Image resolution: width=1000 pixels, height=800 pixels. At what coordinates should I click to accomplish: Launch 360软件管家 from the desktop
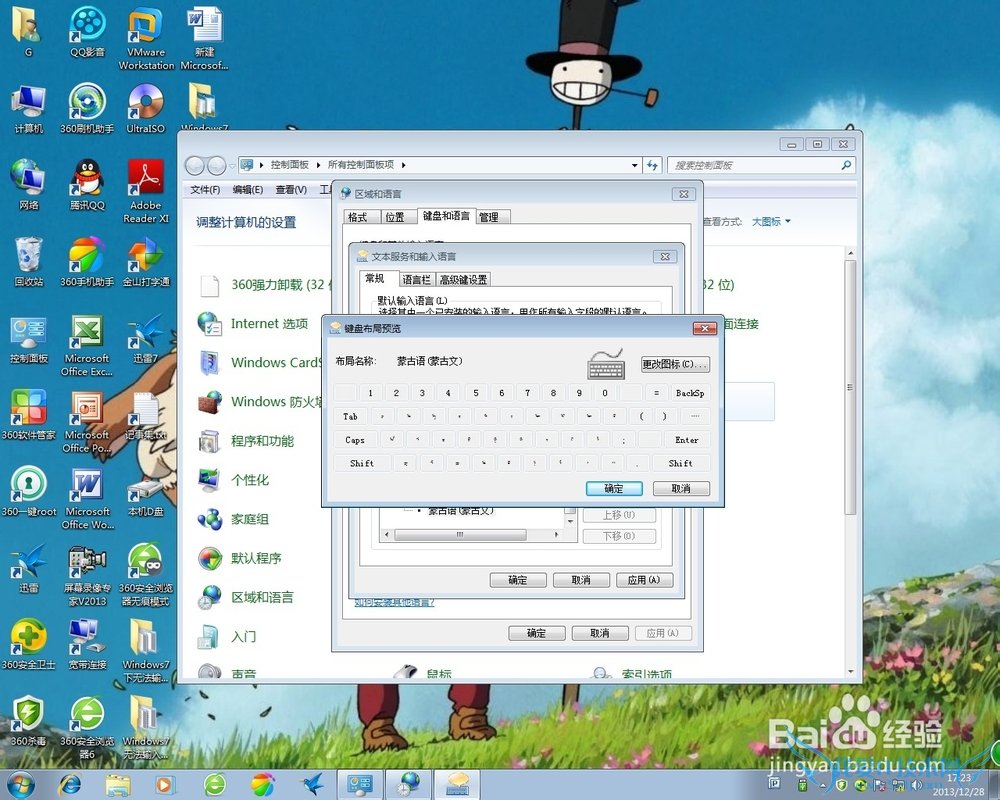tap(28, 415)
